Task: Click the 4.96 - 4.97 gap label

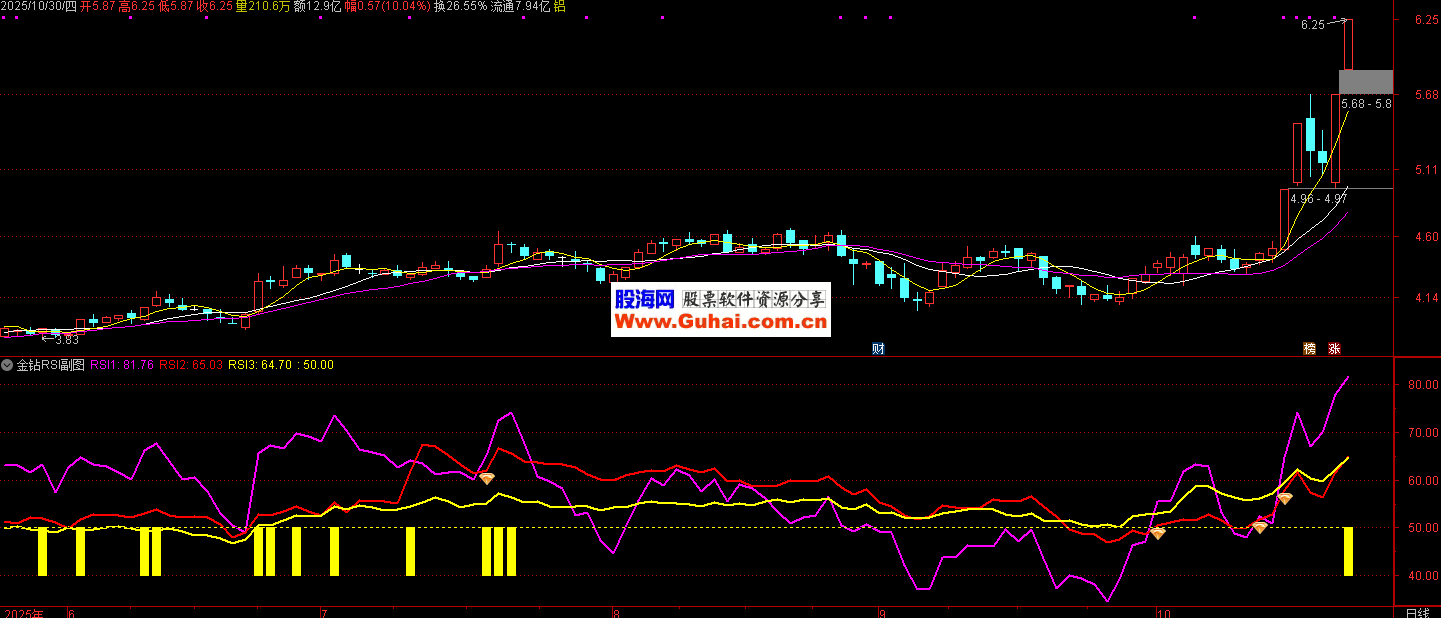Action: click(x=1318, y=199)
